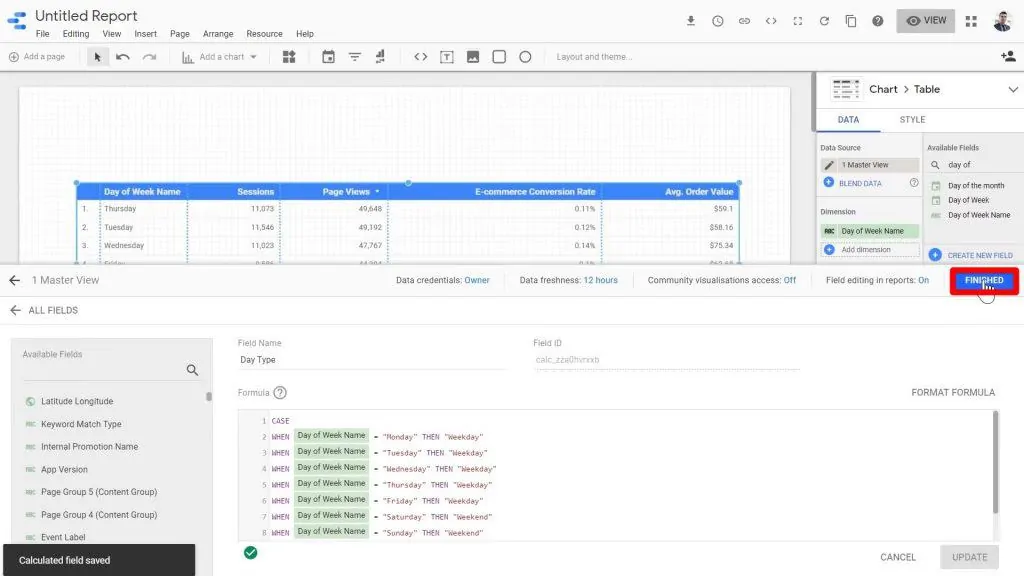
Task: Expand the Chart type selector chevron
Action: click(1012, 89)
